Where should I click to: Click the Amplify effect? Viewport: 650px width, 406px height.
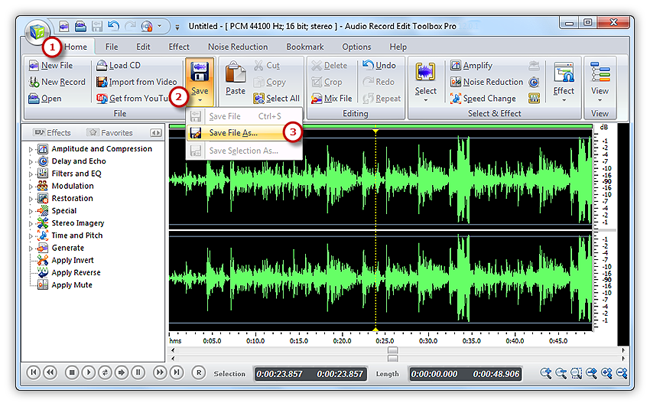click(x=471, y=66)
